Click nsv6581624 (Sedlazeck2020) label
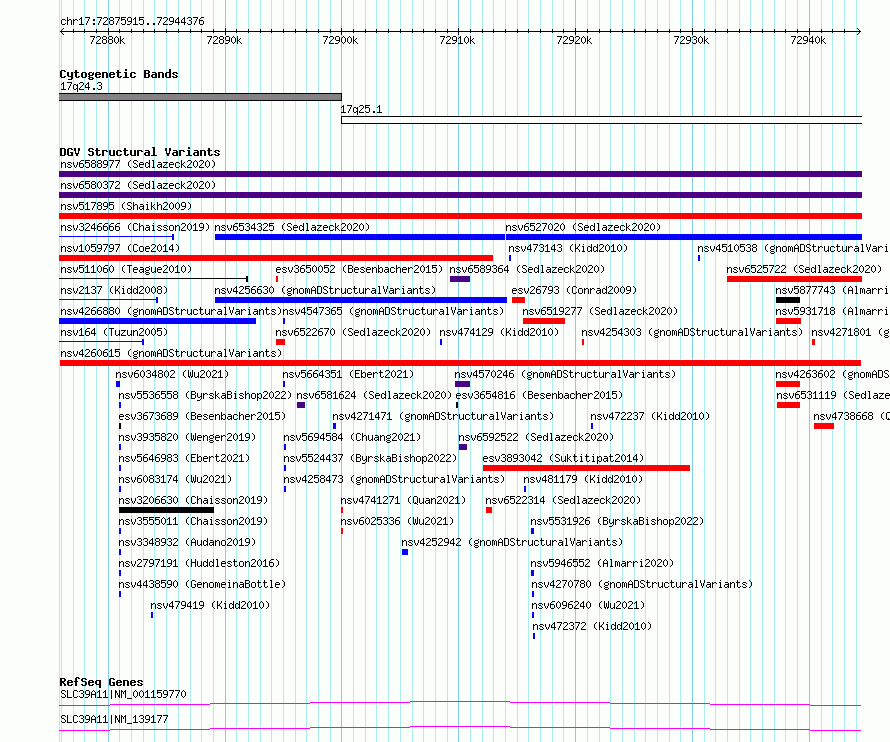Image resolution: width=890 pixels, height=742 pixels. [x=374, y=395]
